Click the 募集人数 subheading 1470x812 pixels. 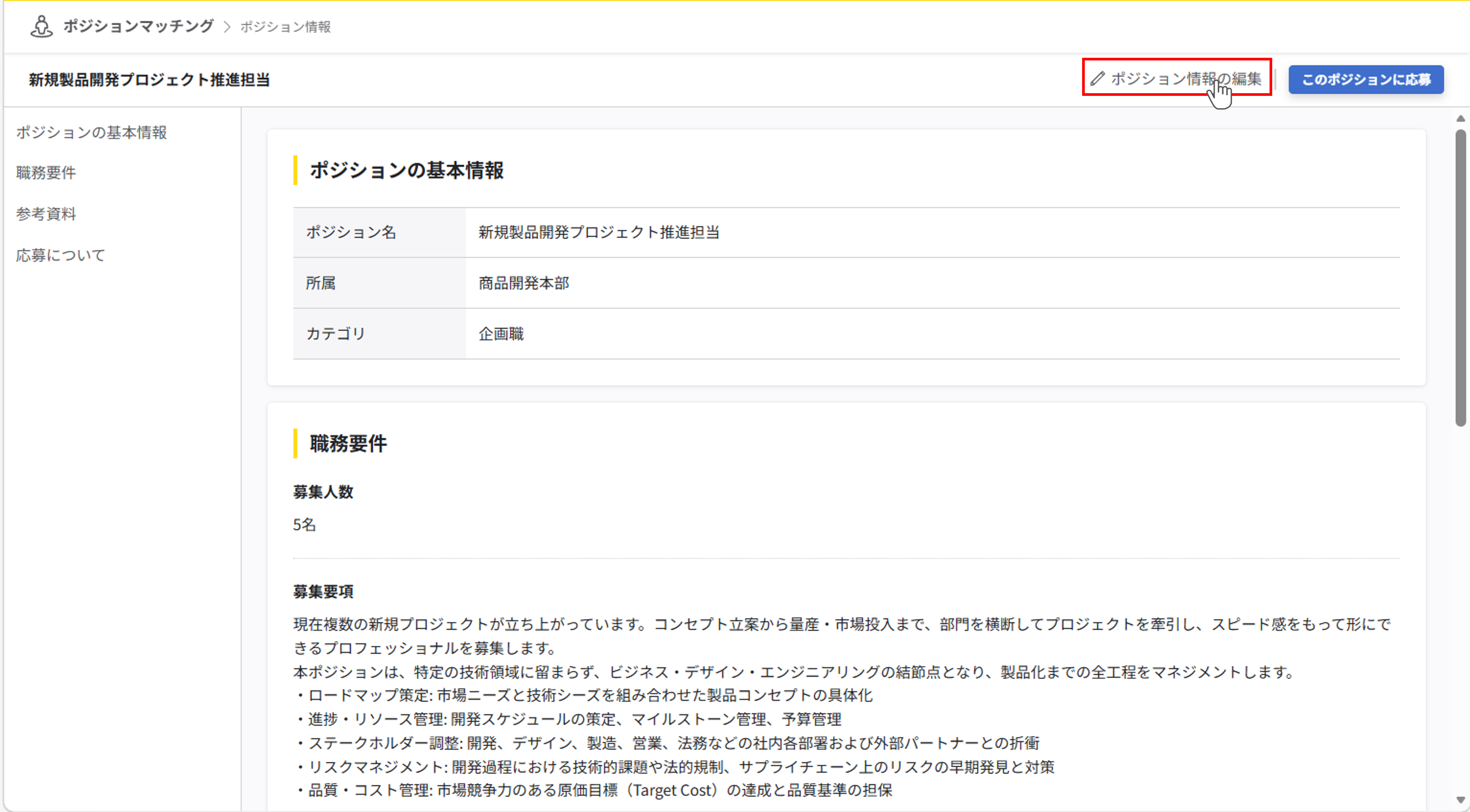[323, 492]
